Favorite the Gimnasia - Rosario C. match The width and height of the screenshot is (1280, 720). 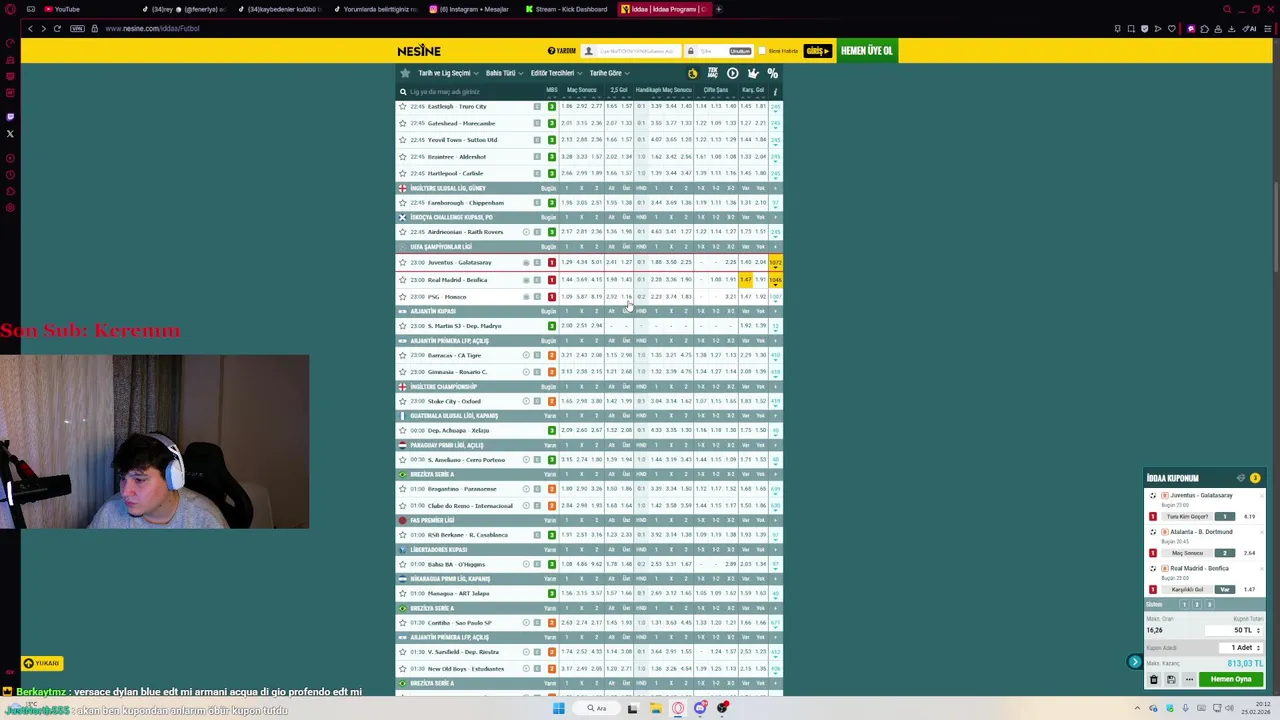click(x=403, y=372)
